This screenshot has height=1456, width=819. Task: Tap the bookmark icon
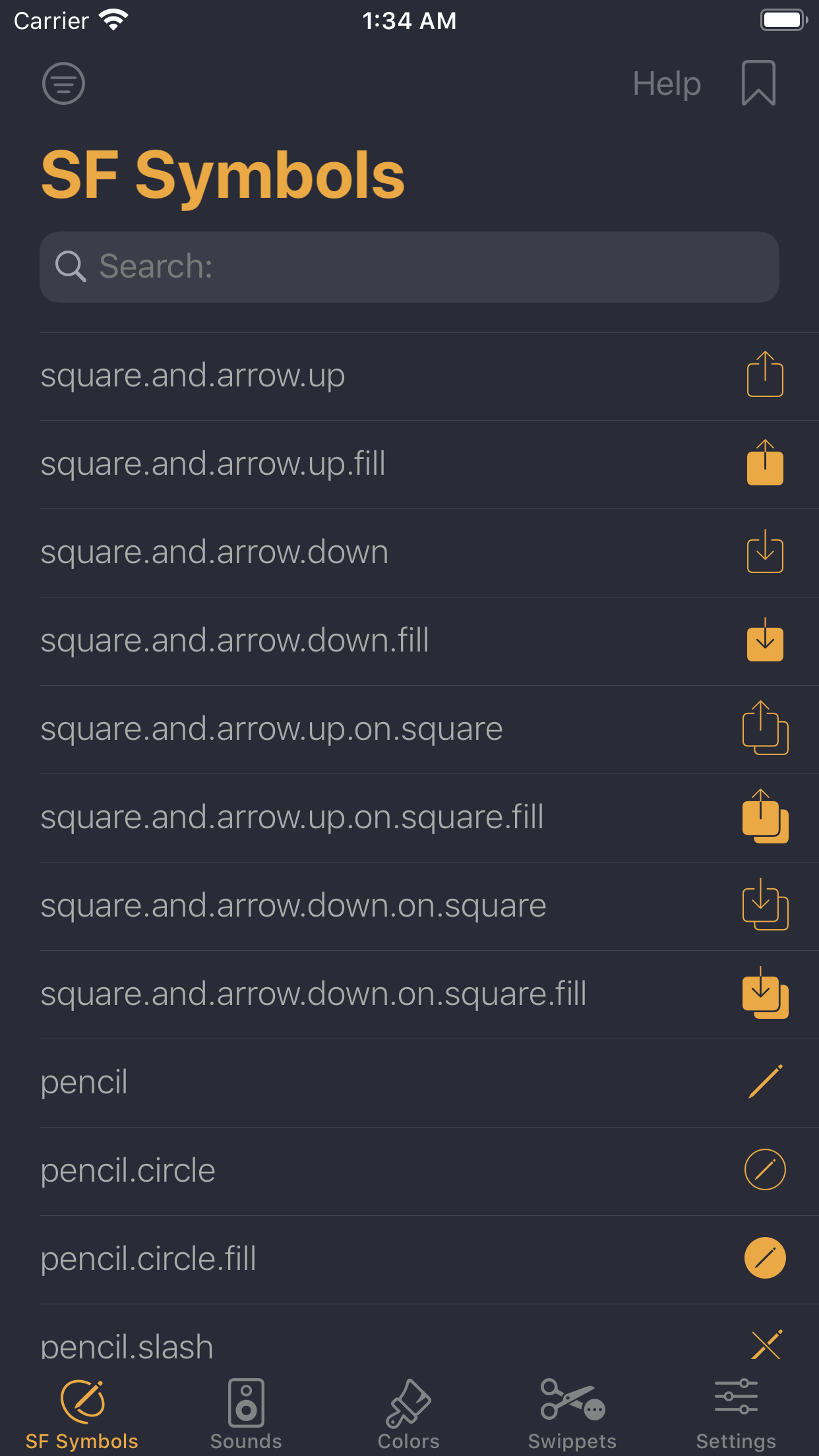coord(758,83)
